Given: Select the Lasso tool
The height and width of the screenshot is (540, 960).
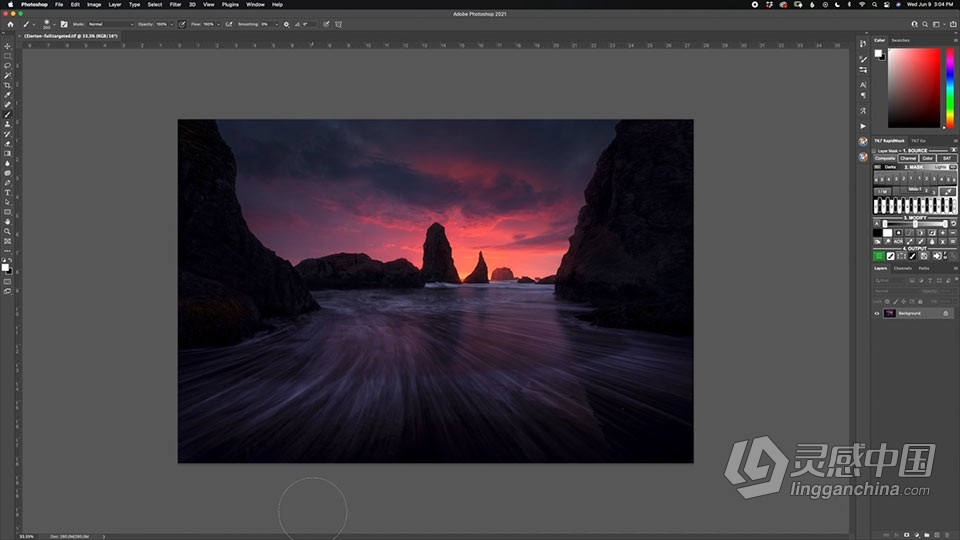Looking at the screenshot, I should click(x=7, y=66).
